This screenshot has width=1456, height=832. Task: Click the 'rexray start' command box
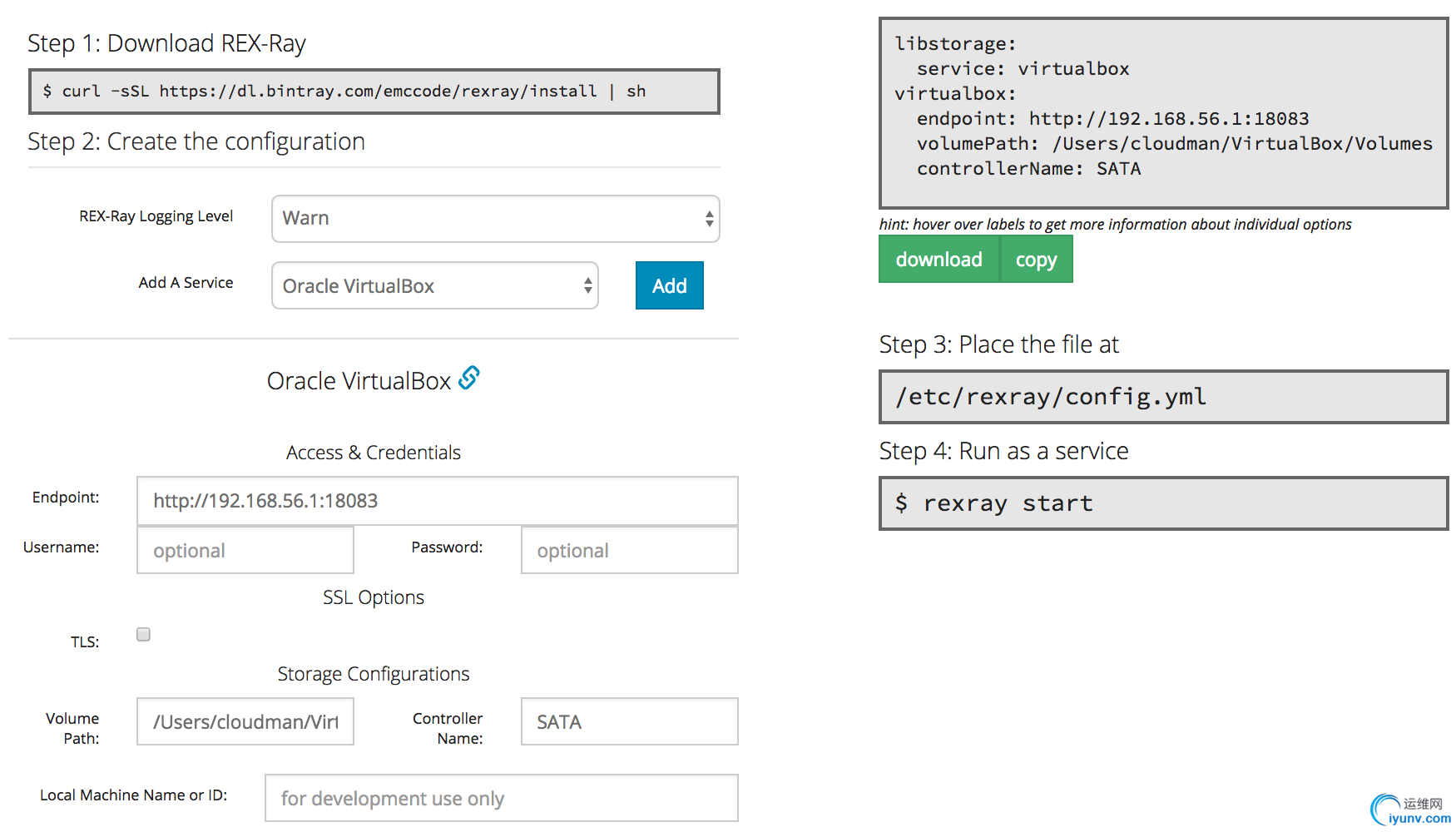pos(1163,503)
